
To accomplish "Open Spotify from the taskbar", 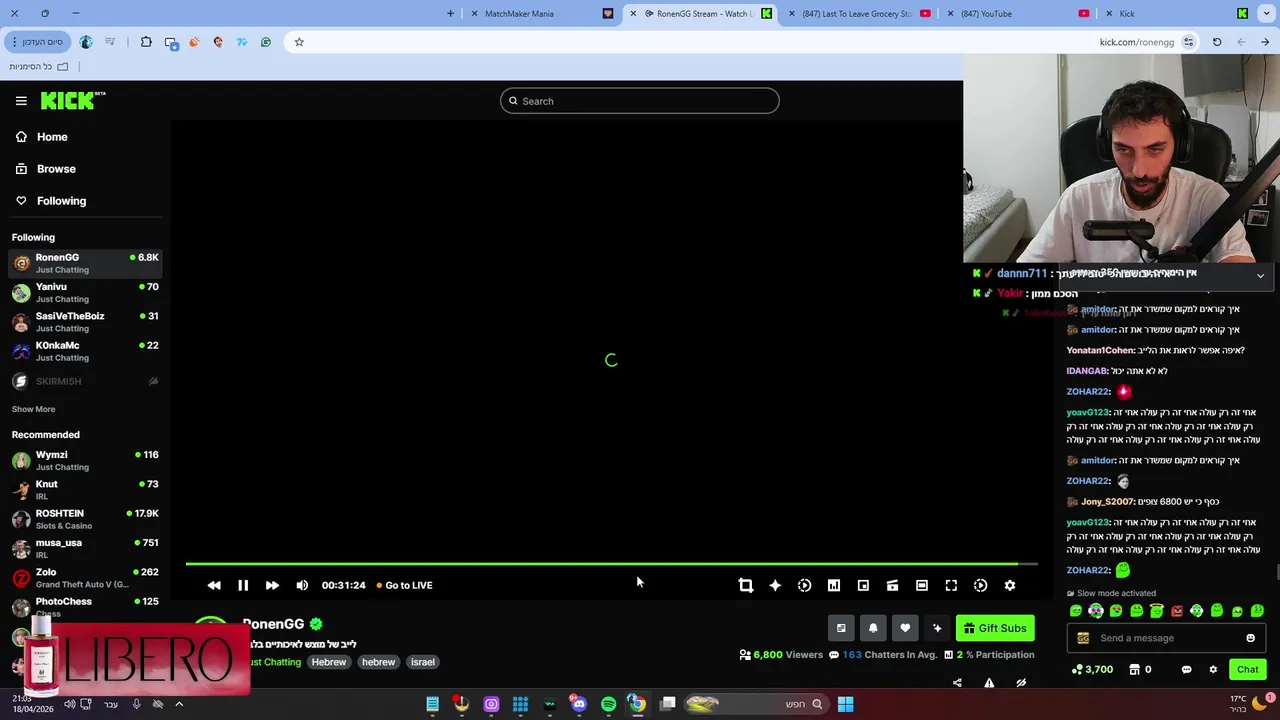I will pyautogui.click(x=608, y=704).
